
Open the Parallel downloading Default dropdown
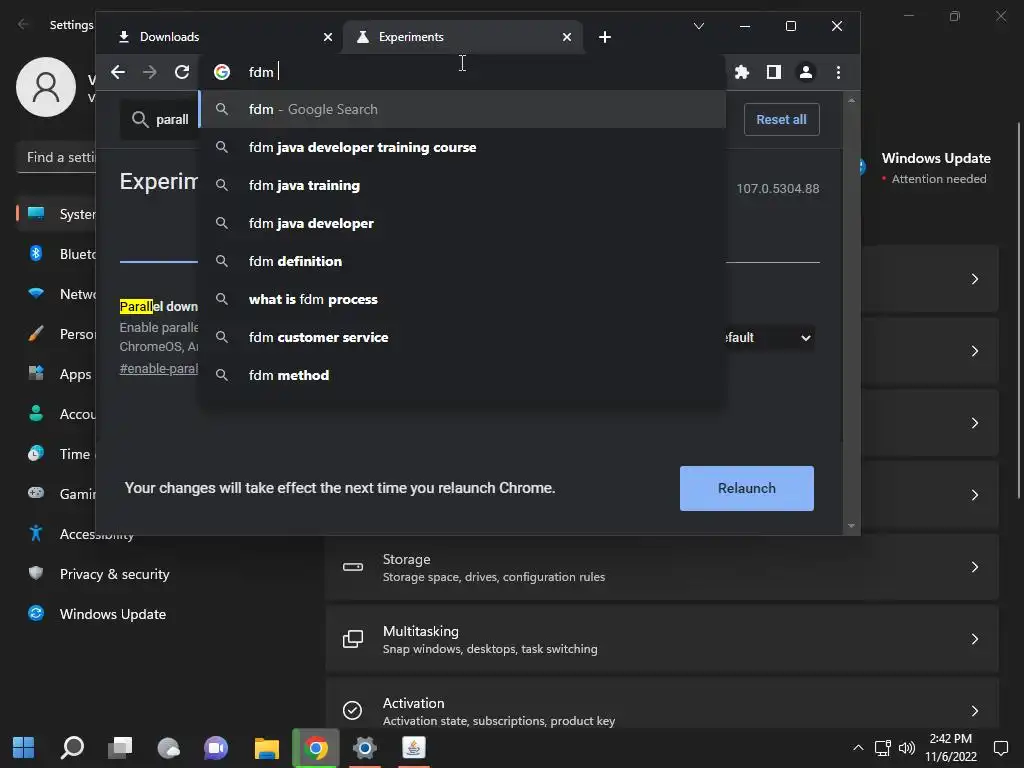pos(769,338)
